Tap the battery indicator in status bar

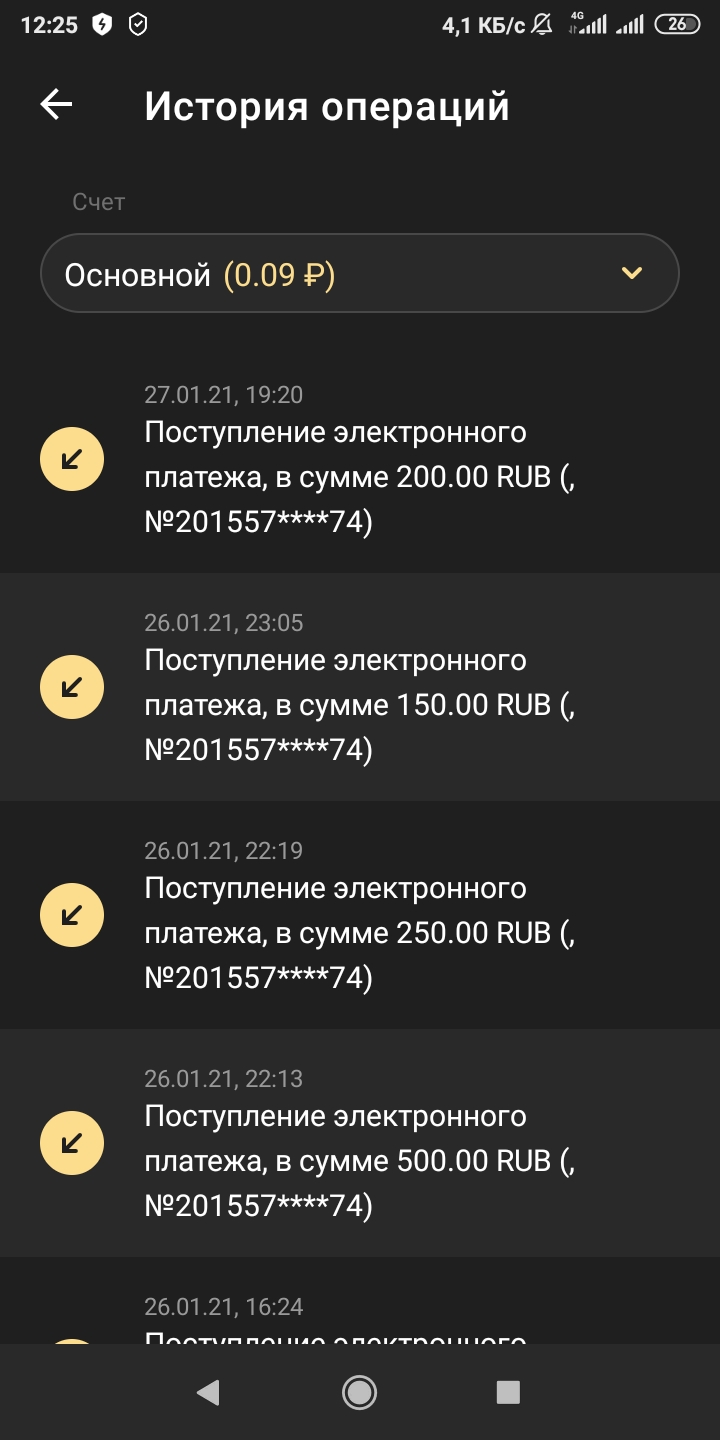coord(677,25)
